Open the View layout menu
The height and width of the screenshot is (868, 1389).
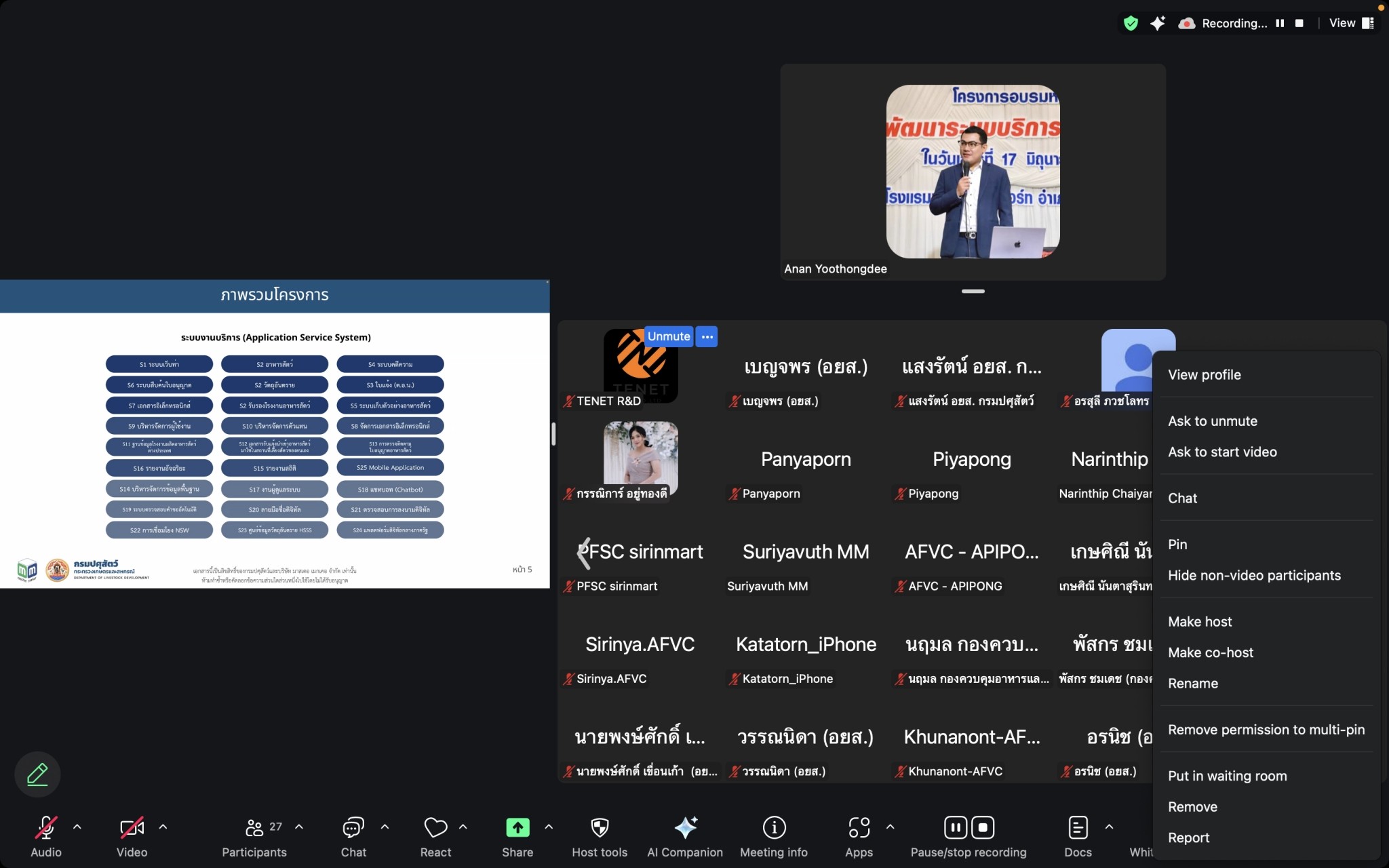pyautogui.click(x=1351, y=23)
